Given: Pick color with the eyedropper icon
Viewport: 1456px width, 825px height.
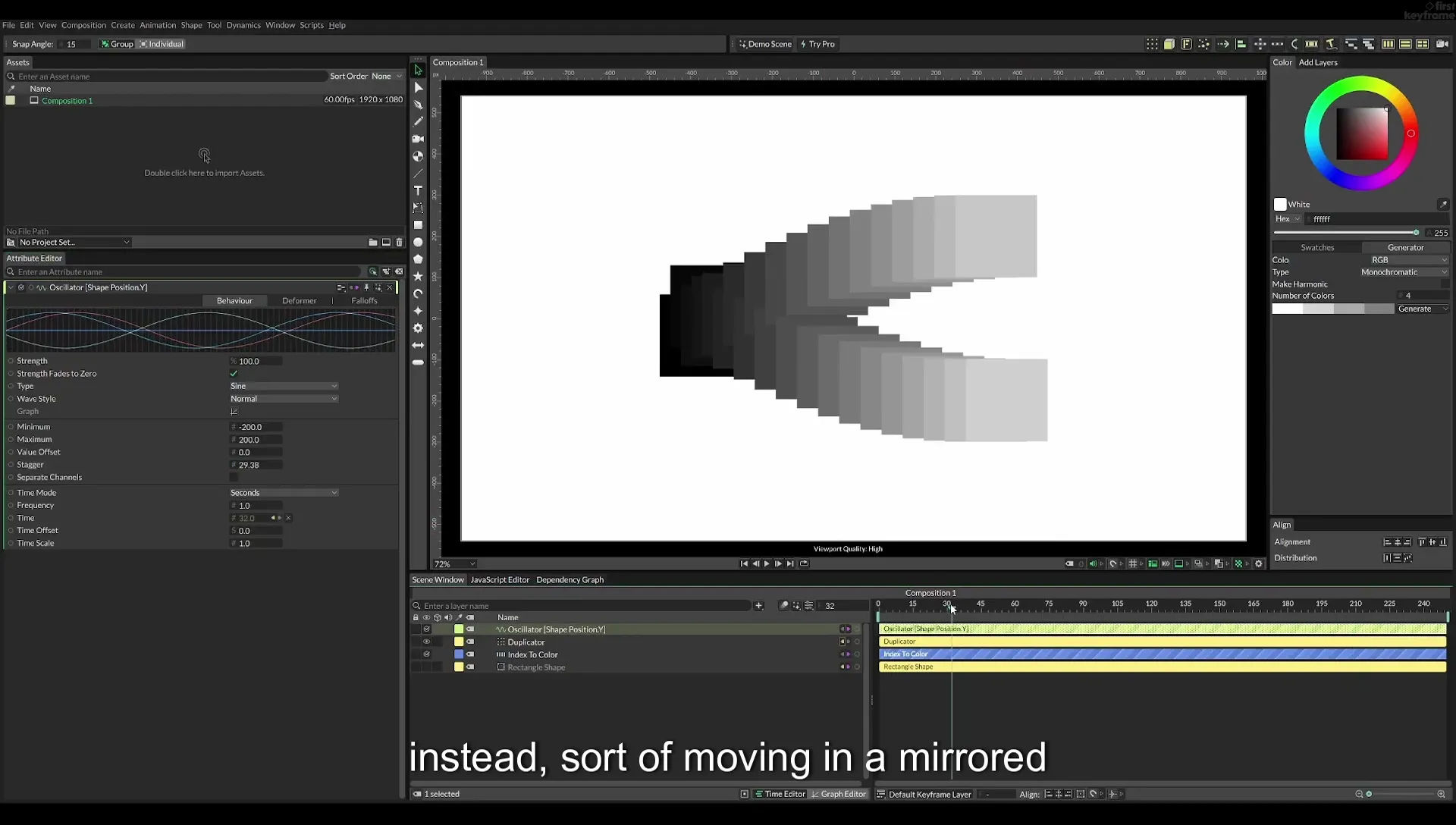Looking at the screenshot, I should [x=1442, y=204].
